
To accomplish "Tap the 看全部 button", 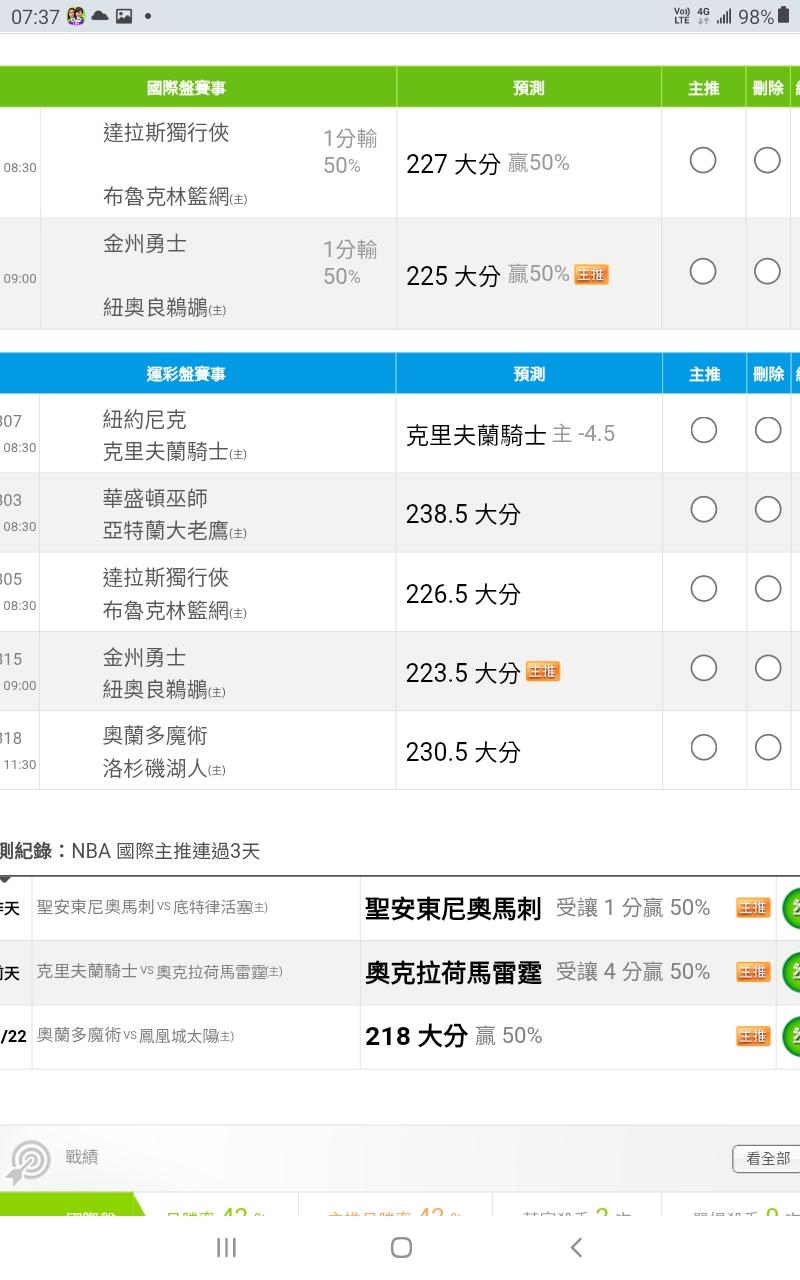I will click(767, 1159).
